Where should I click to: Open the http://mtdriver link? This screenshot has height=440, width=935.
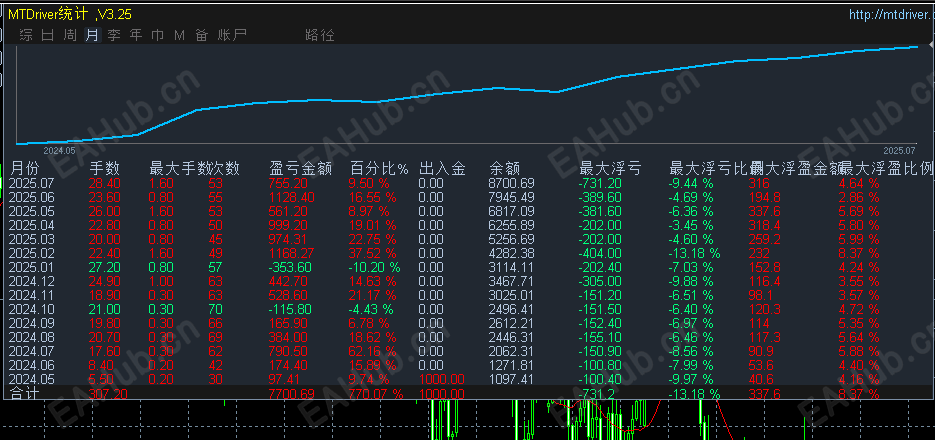pyautogui.click(x=891, y=14)
